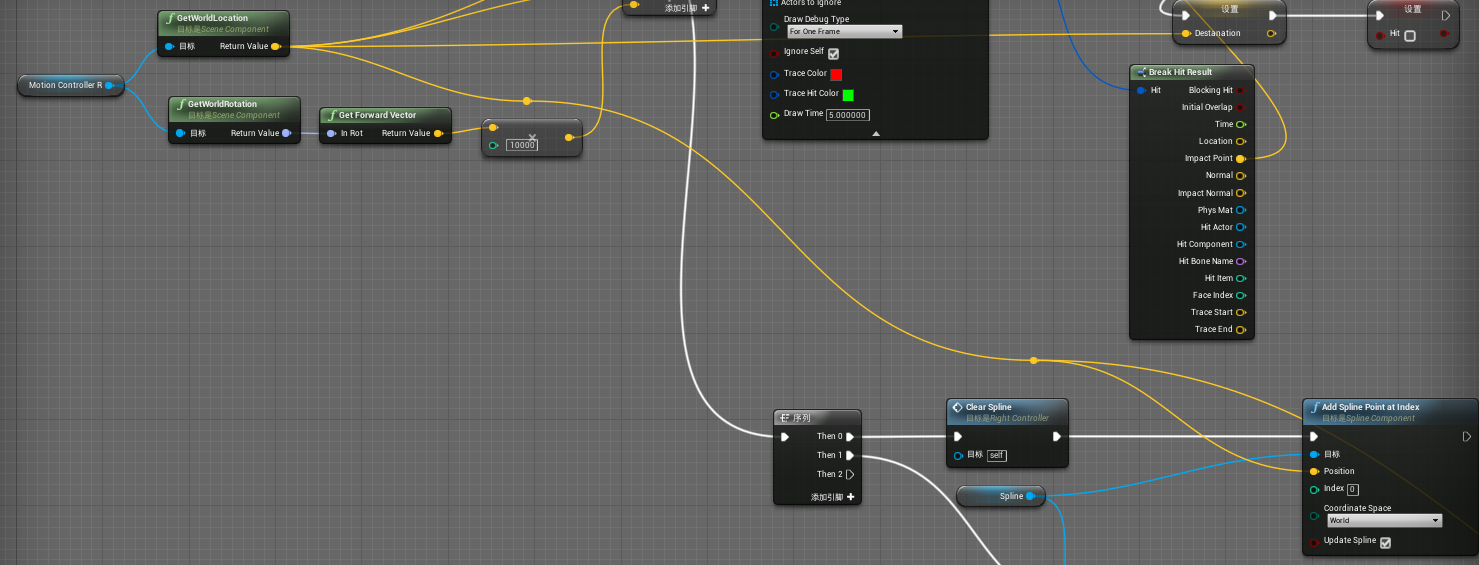Click the Impact Normal pin label

coord(1205,193)
